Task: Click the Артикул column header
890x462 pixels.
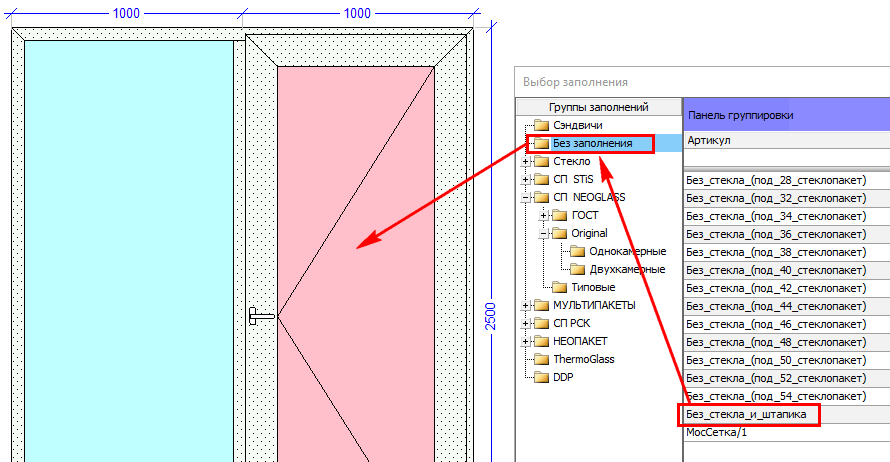Action: coord(787,140)
